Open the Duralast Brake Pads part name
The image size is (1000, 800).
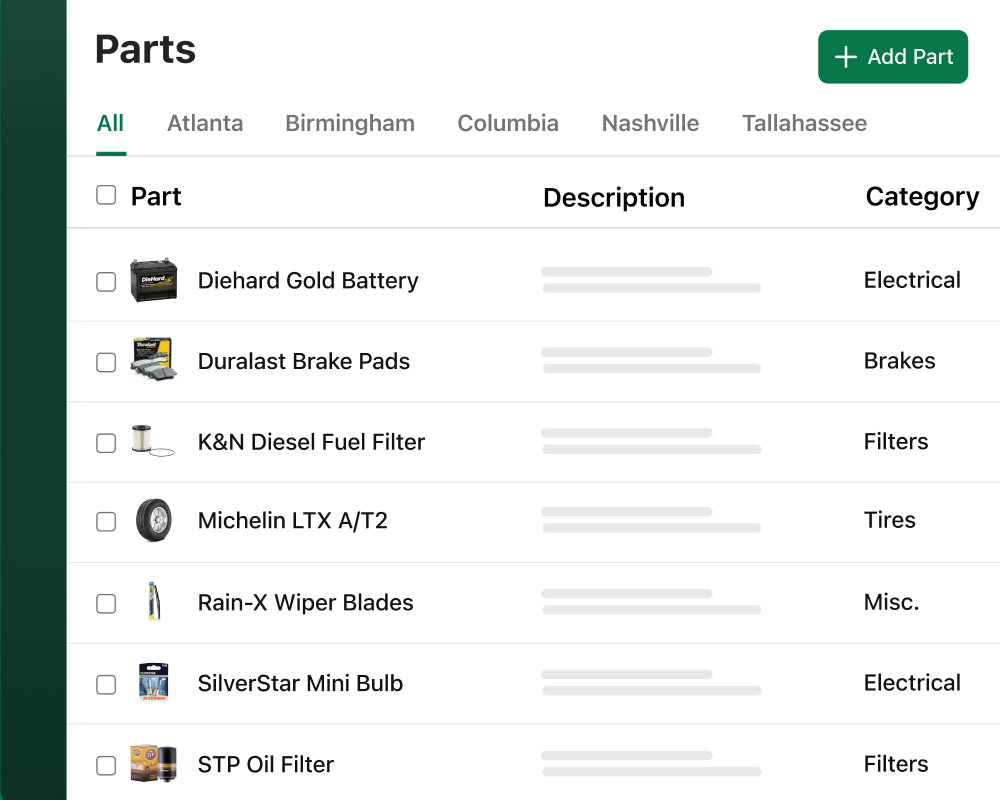tap(304, 361)
